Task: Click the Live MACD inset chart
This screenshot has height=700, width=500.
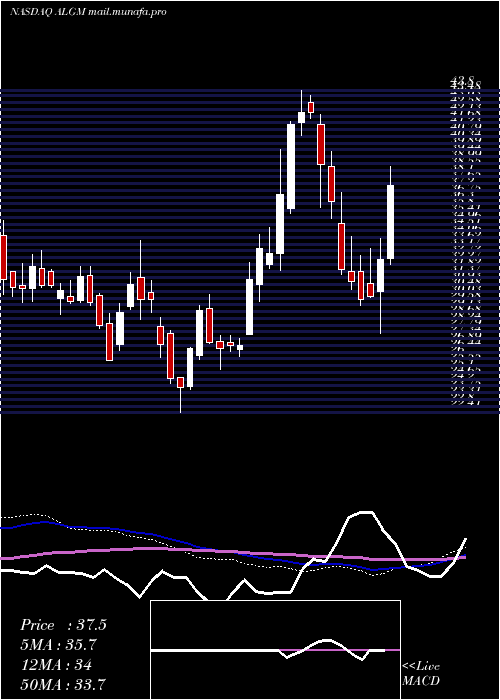Action: pyautogui.click(x=275, y=650)
